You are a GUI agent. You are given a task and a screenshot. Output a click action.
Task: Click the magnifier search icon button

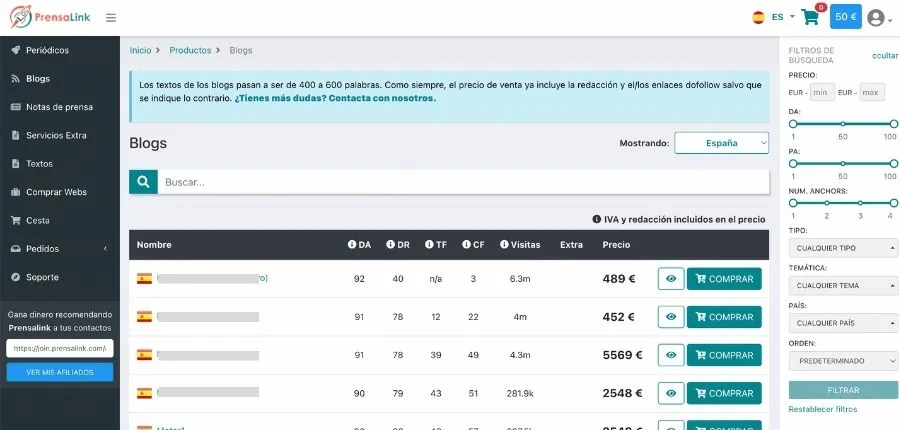tap(143, 182)
